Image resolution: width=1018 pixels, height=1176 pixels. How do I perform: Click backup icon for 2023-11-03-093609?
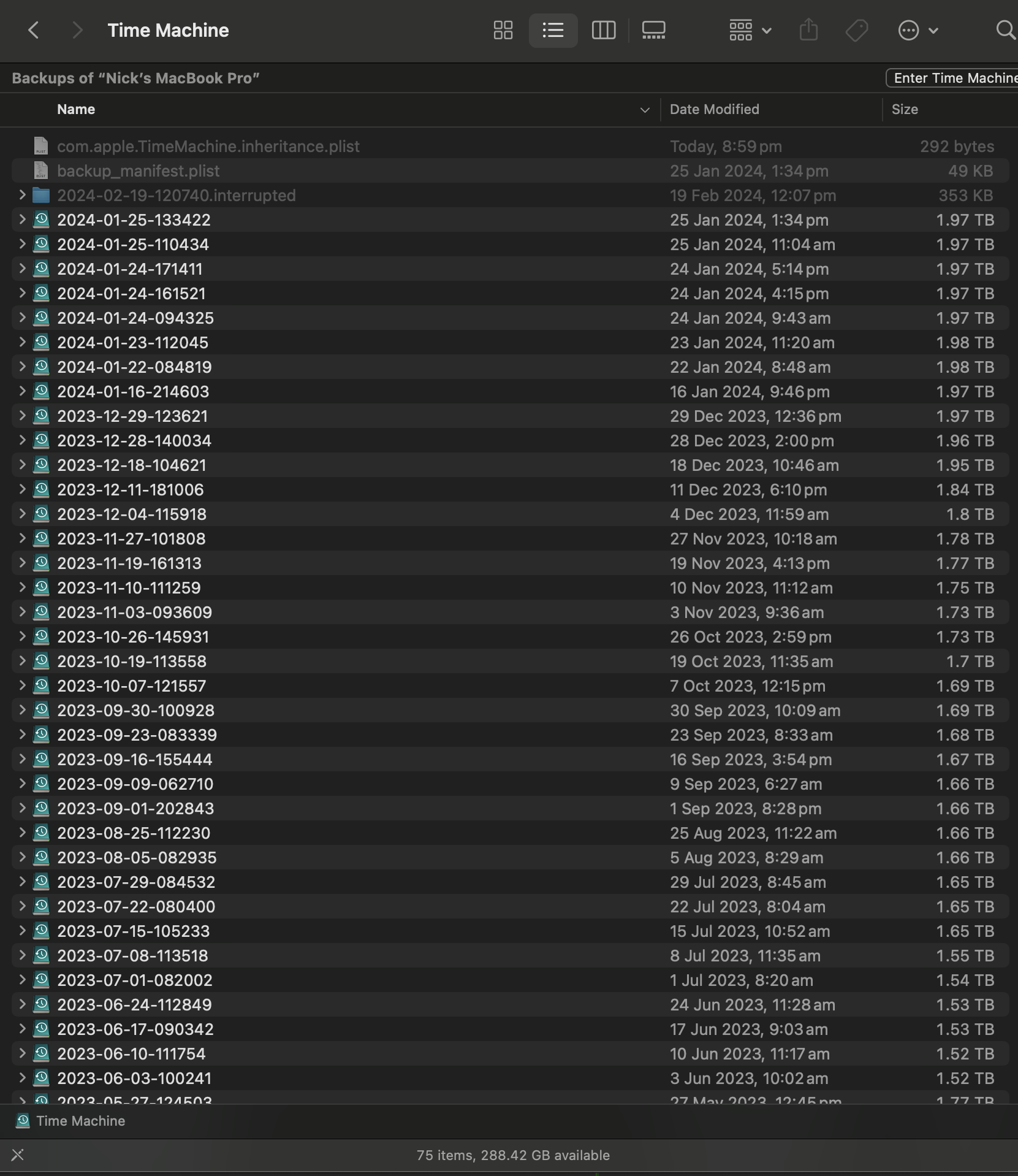pos(41,612)
